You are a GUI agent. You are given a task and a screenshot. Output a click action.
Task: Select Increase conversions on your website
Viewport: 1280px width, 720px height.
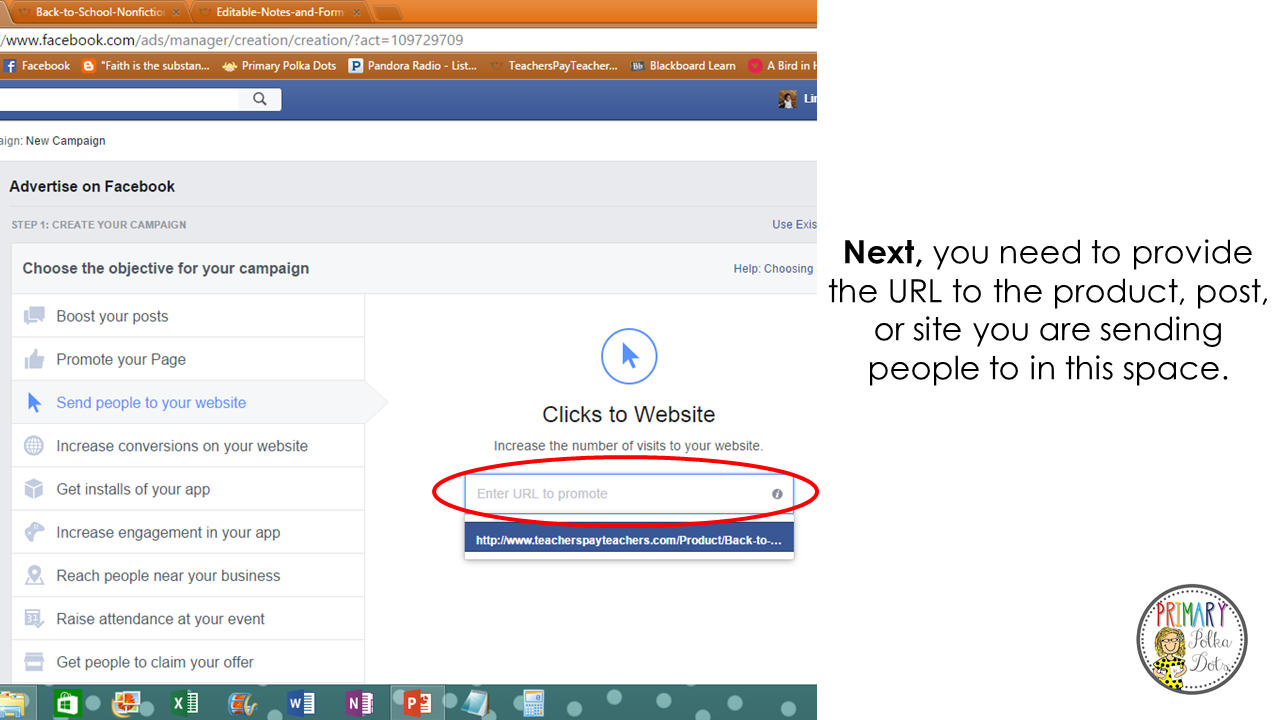pos(188,446)
